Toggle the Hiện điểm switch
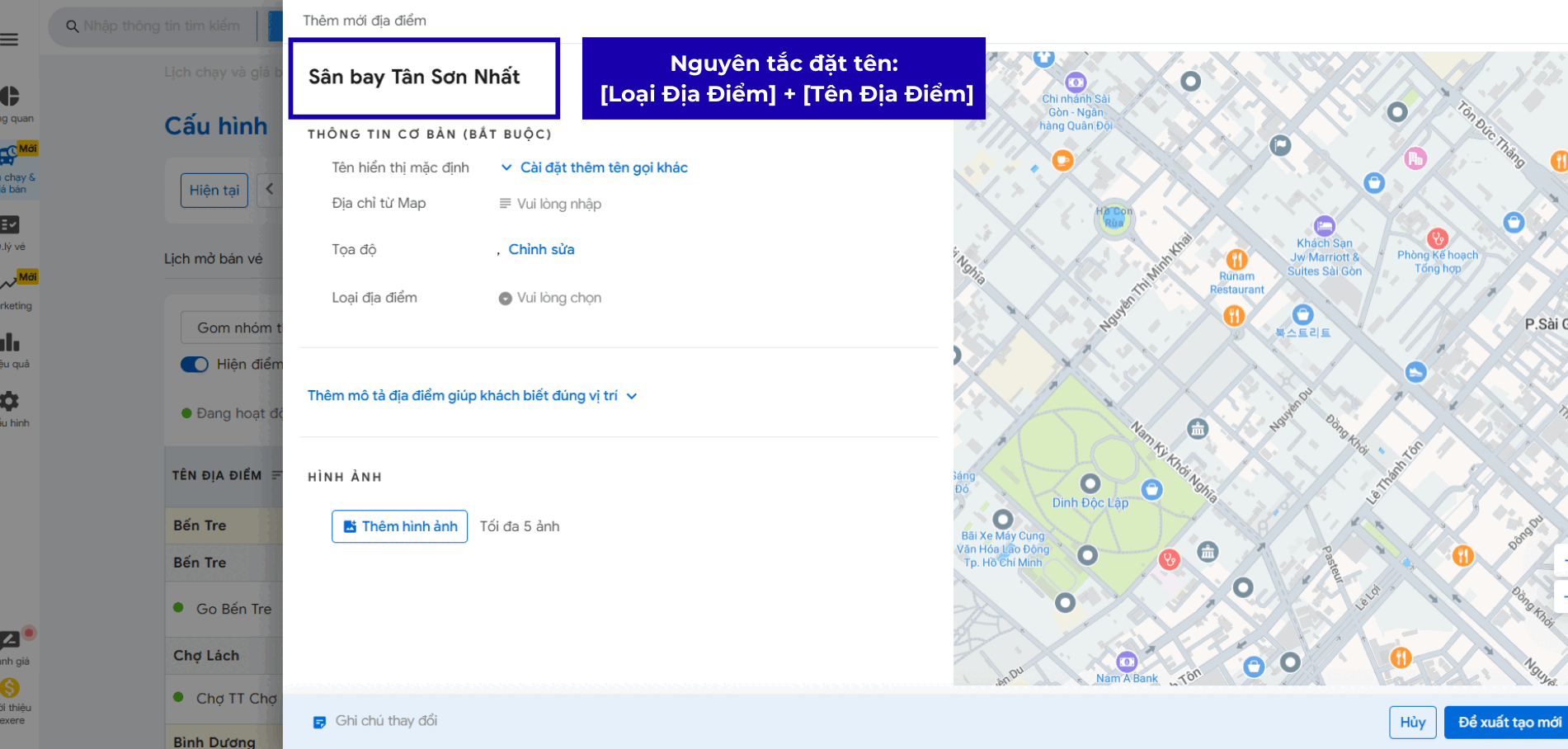This screenshot has width=1568, height=749. [x=195, y=365]
